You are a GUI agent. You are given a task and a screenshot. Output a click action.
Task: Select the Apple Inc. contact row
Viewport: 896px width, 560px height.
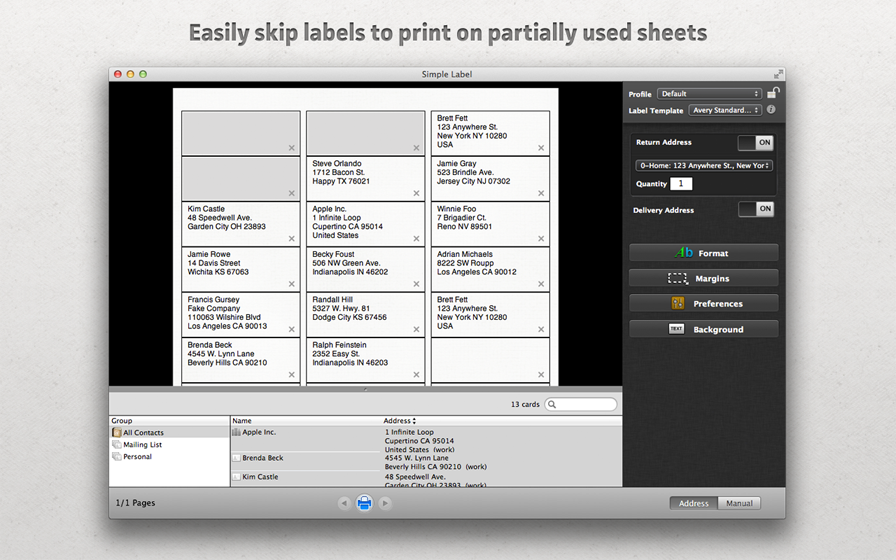point(426,441)
